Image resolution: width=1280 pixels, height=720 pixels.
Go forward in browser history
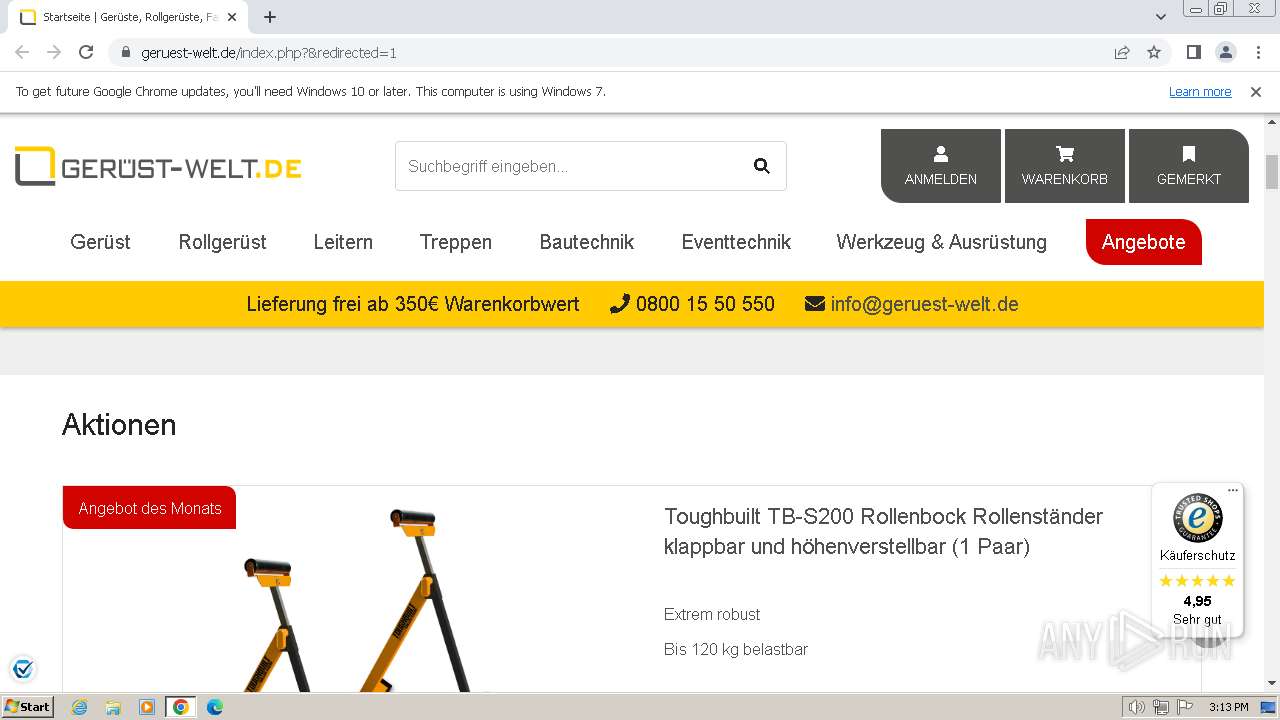point(54,53)
